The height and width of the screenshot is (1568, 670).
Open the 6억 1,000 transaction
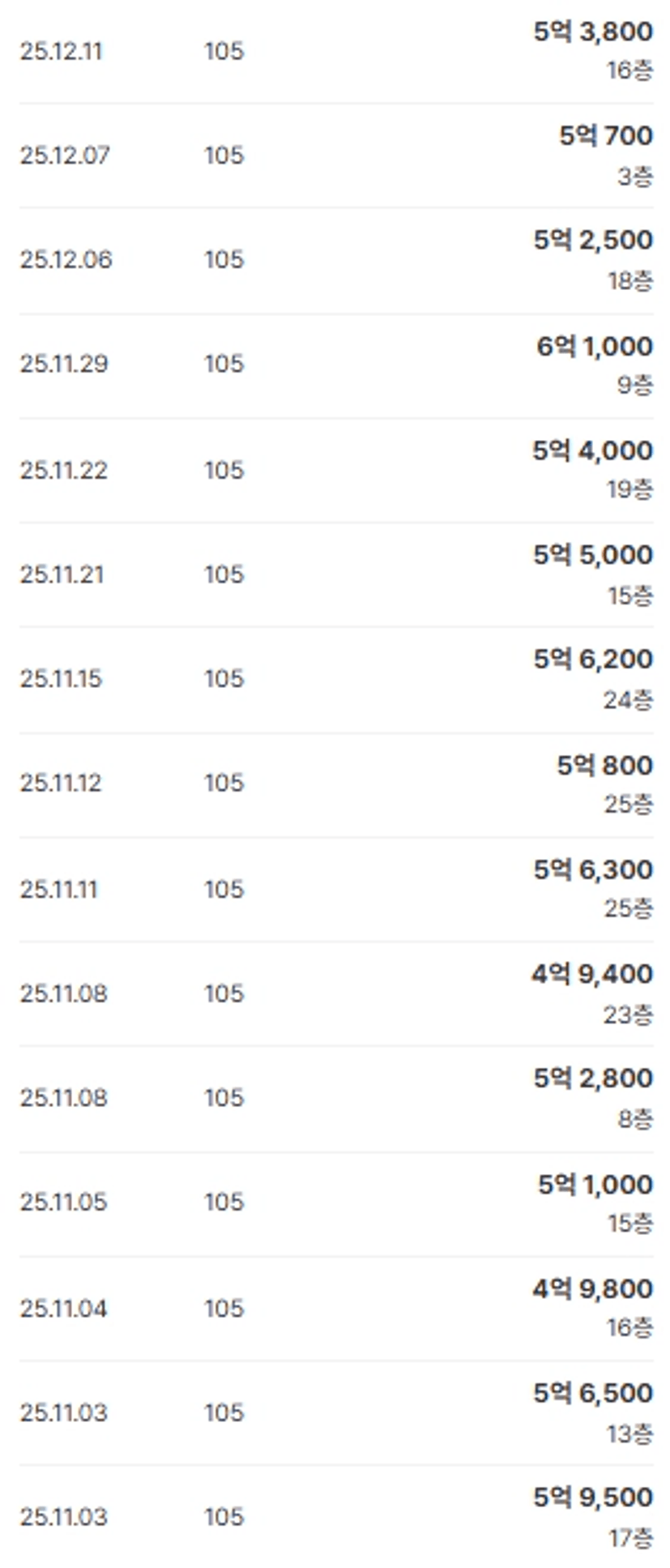[x=594, y=347]
